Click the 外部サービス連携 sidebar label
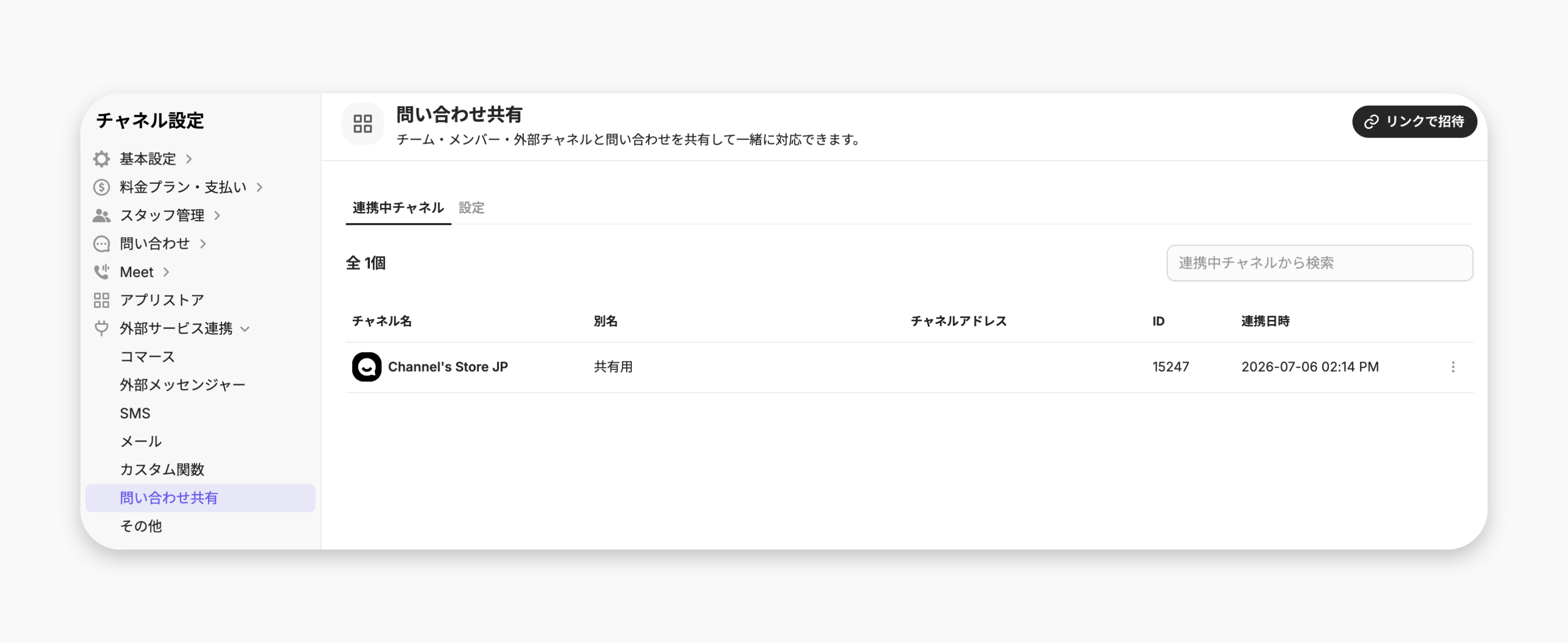 176,329
